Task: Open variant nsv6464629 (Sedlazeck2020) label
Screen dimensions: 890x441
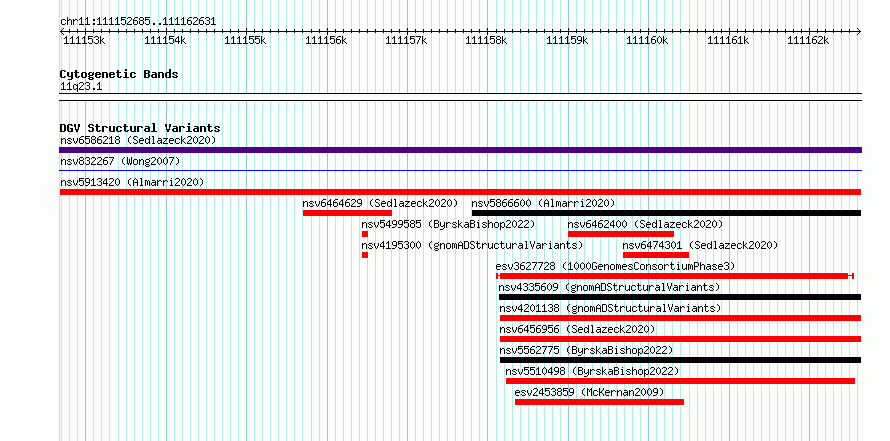Action: coord(380,203)
